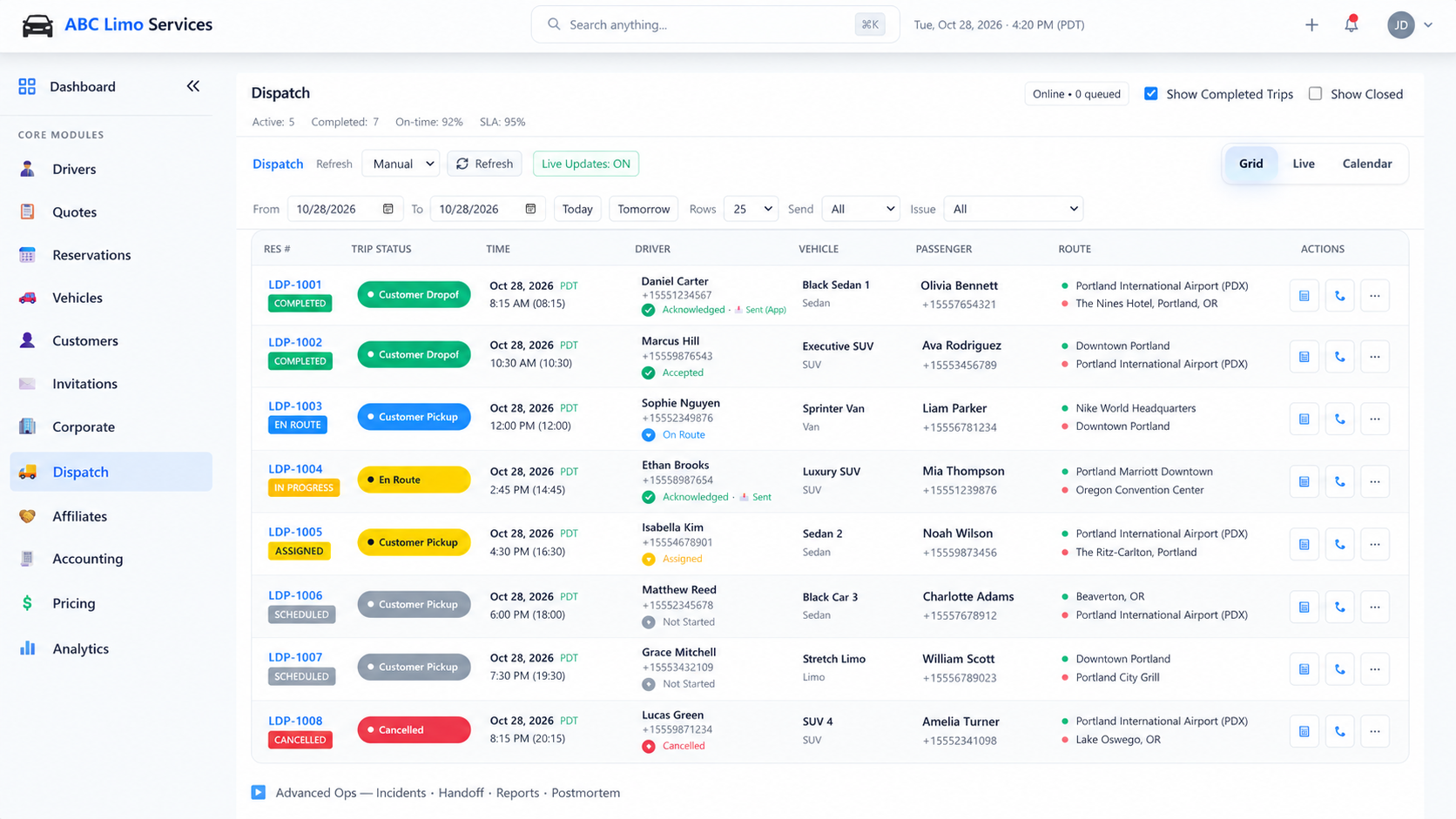
Task: Click more options for LDP-1002
Action: pyautogui.click(x=1375, y=357)
